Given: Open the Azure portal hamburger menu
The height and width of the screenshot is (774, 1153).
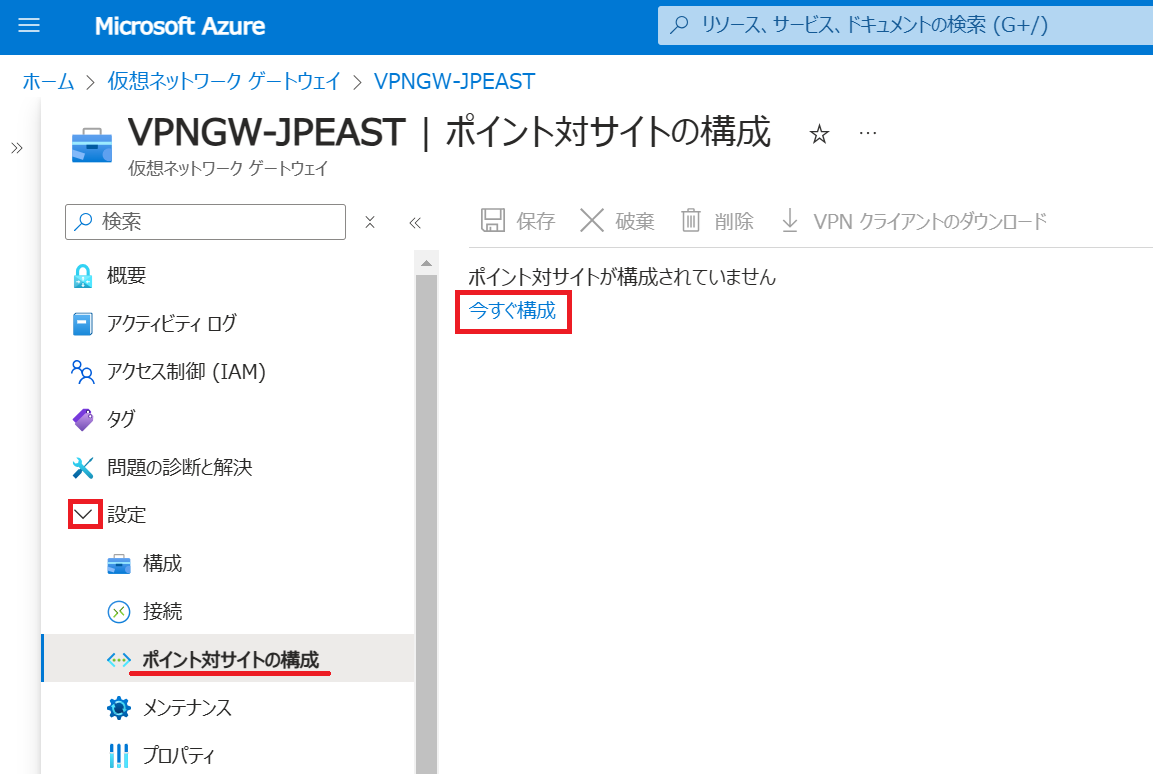Looking at the screenshot, I should pos(29,26).
